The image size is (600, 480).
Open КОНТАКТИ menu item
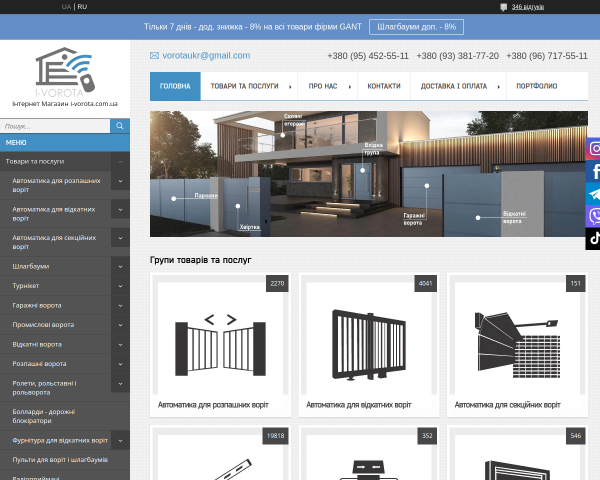[x=384, y=86]
